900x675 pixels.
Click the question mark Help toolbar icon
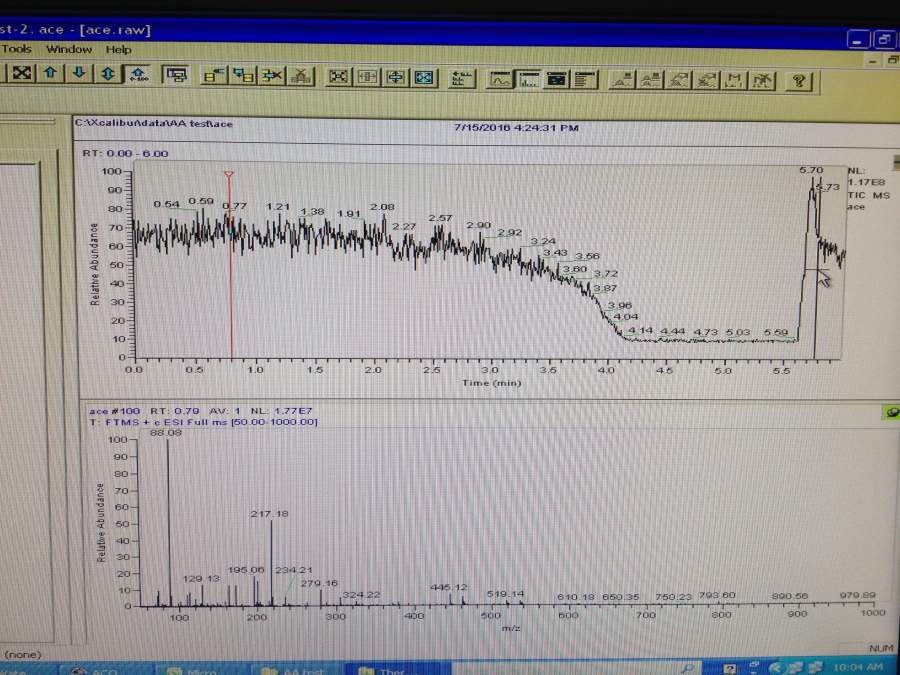799,82
